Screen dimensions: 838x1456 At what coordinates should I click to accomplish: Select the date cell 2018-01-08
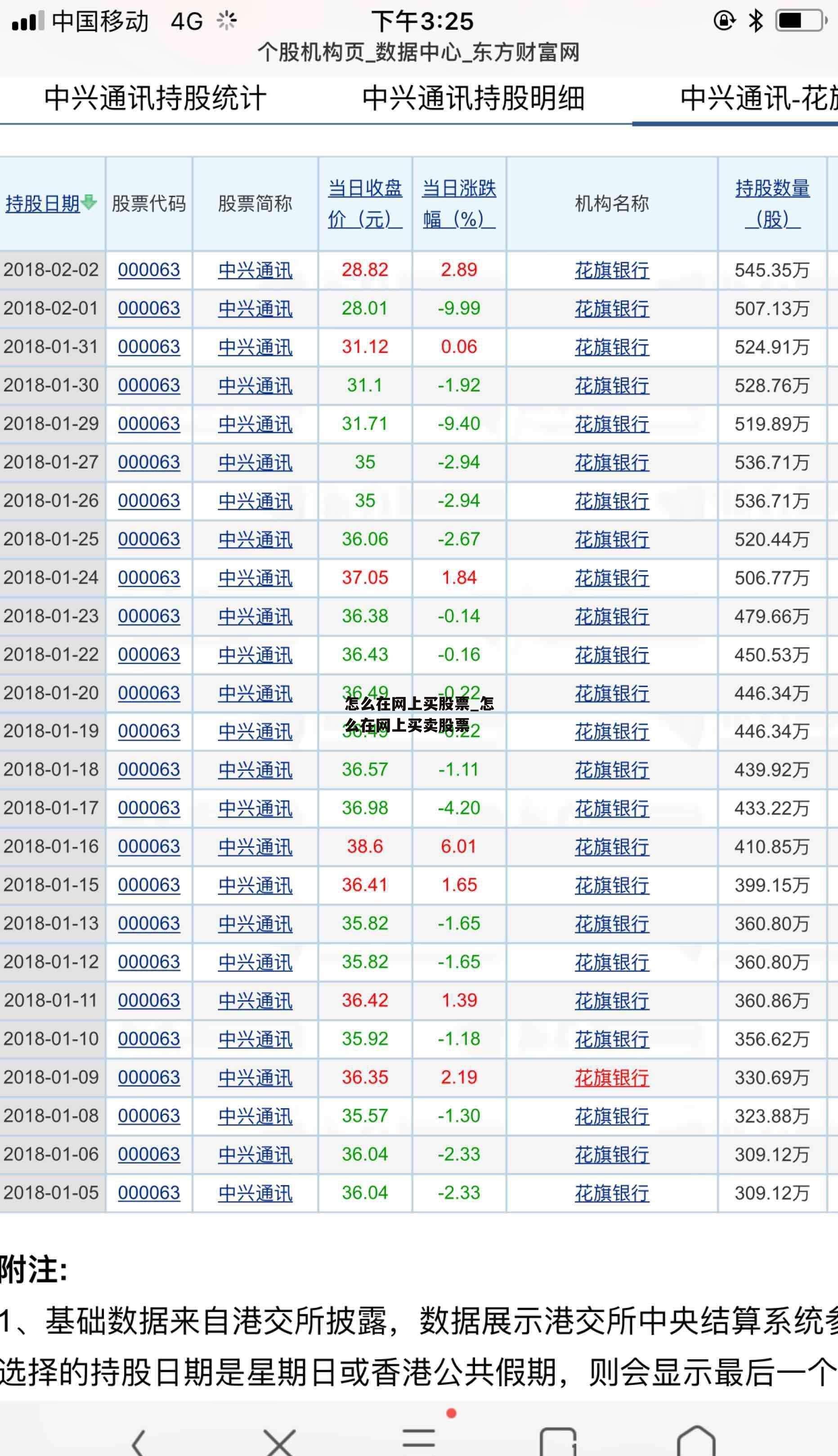(51, 1116)
